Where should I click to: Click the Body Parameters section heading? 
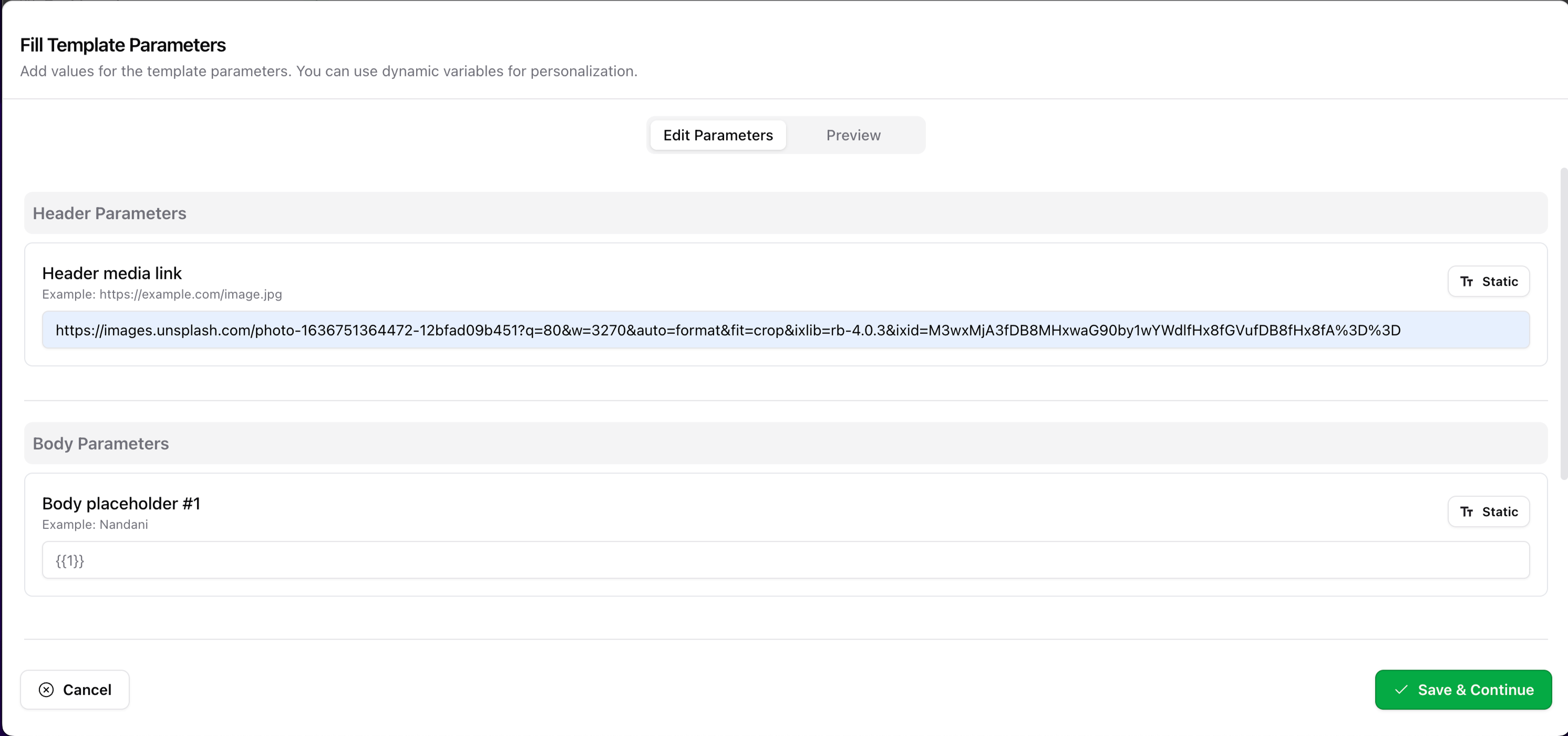click(101, 443)
